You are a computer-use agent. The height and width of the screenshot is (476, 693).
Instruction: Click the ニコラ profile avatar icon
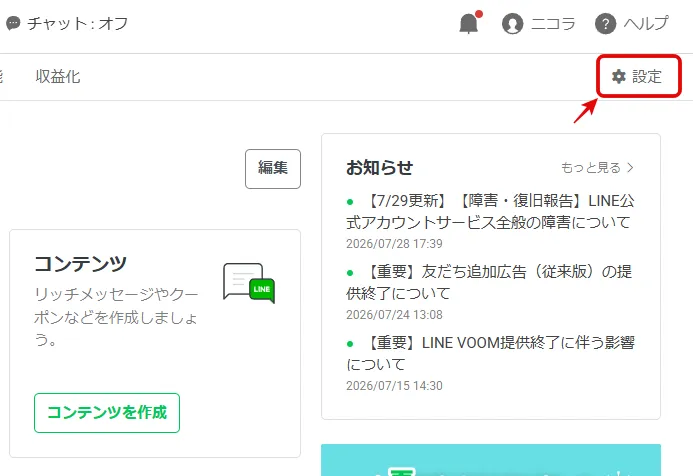pos(512,23)
